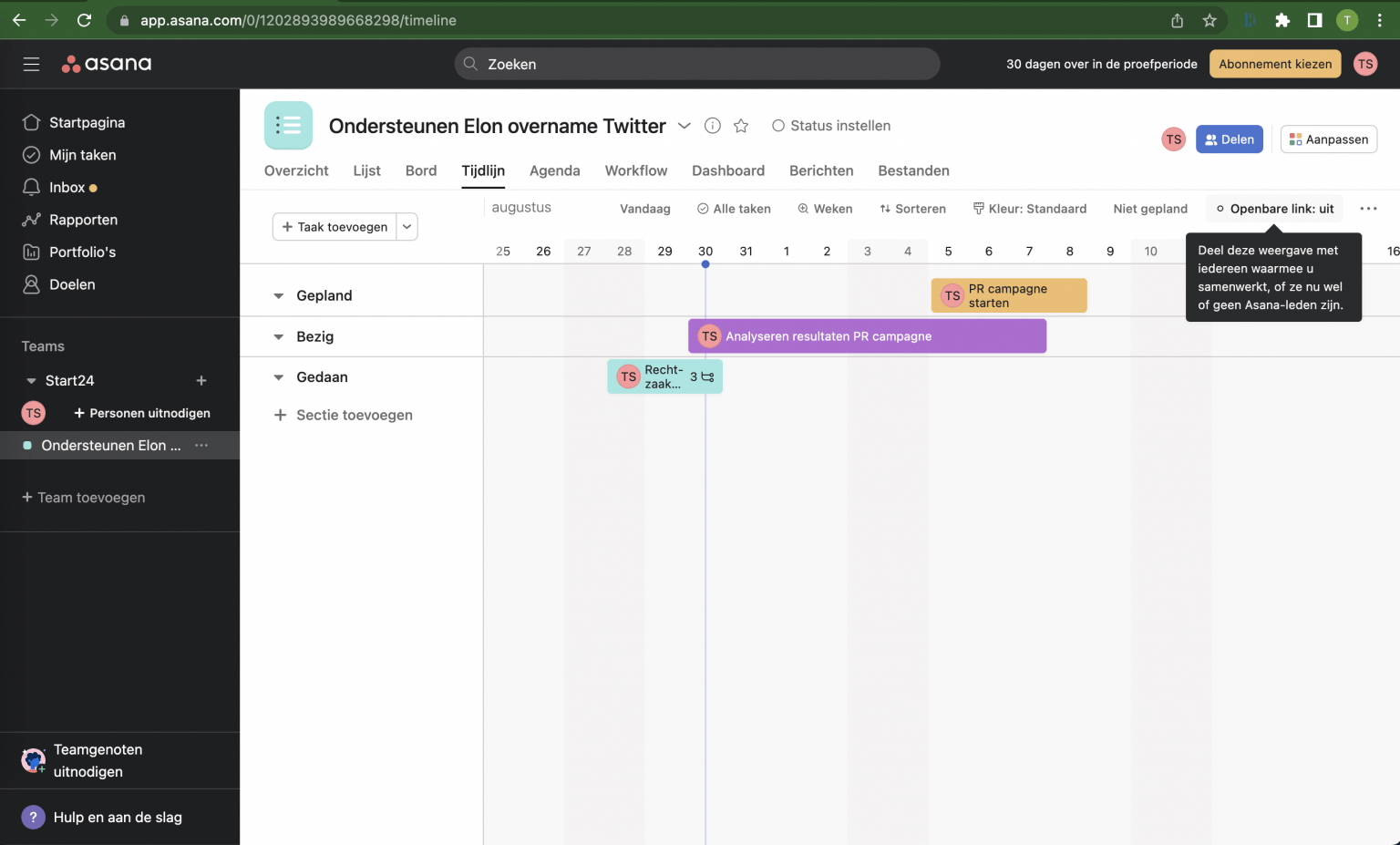Open the Dashboard tab
This screenshot has width=1400, height=845.
[728, 170]
